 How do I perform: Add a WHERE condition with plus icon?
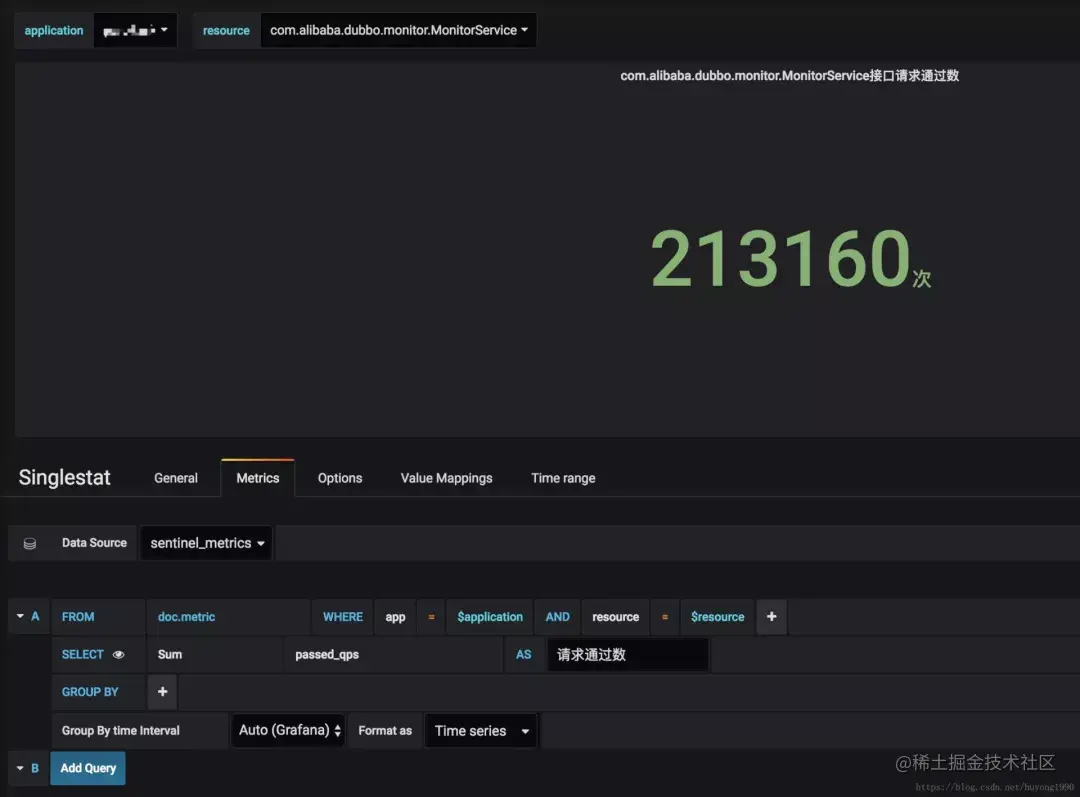pos(771,617)
